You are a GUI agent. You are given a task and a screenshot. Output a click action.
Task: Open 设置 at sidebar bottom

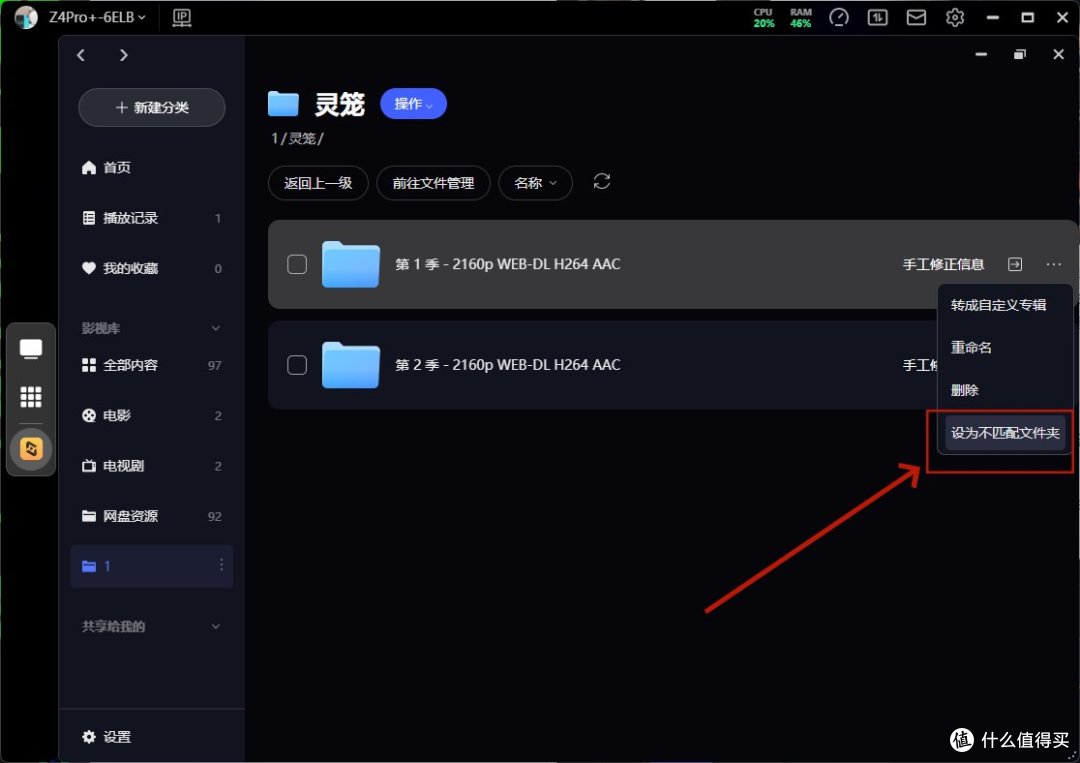click(107, 737)
